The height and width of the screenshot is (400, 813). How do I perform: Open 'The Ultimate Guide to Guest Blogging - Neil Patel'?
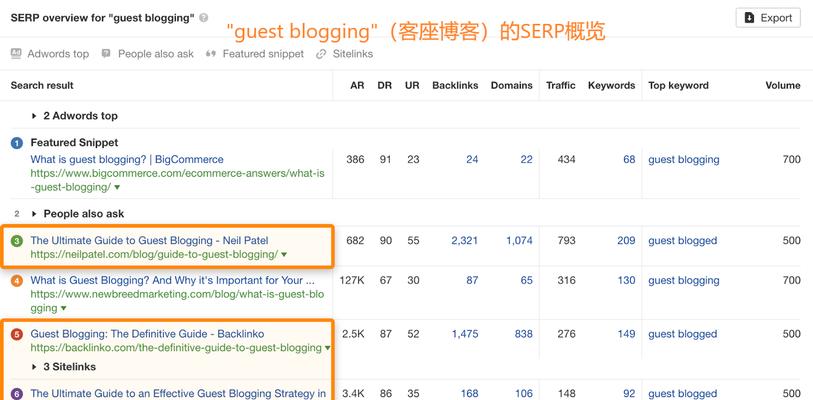pyautogui.click(x=149, y=241)
